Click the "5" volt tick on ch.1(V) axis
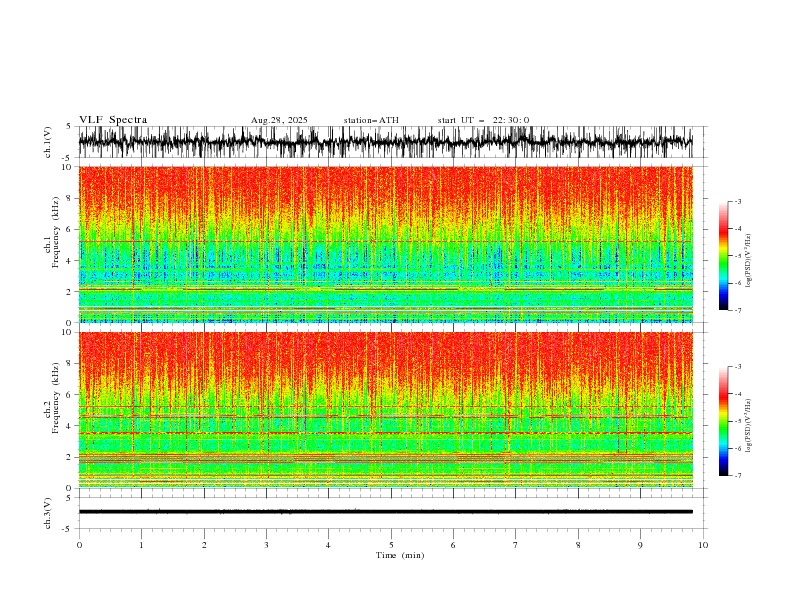The width and height of the screenshot is (792, 612). 68,126
